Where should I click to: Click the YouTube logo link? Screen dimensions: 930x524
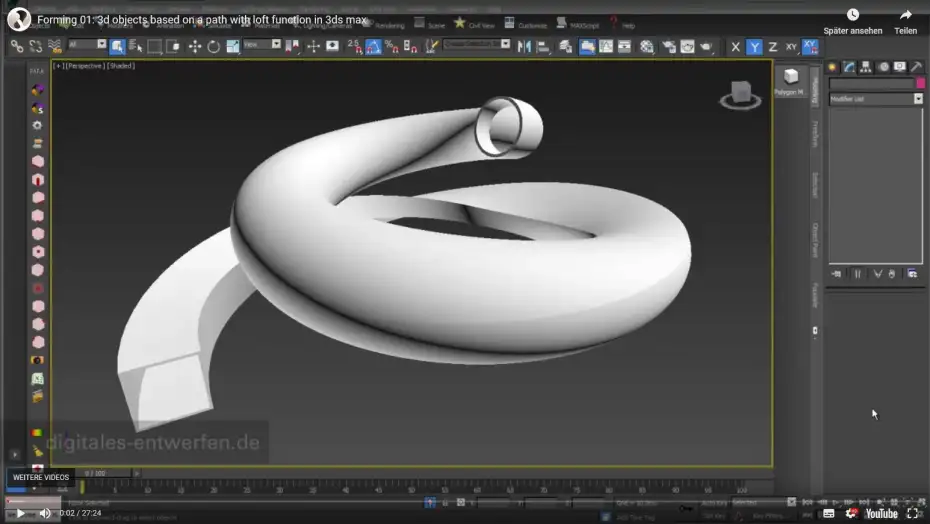tap(881, 513)
